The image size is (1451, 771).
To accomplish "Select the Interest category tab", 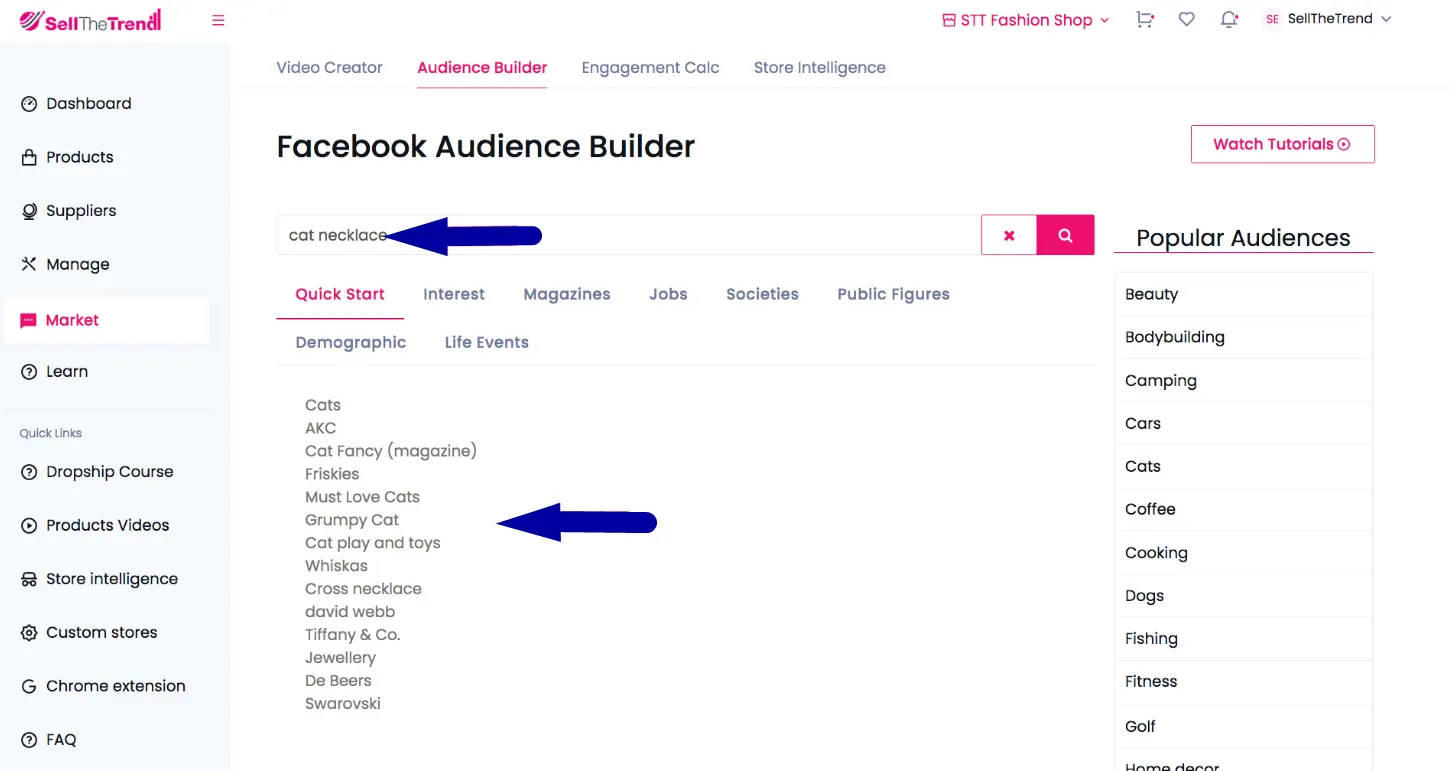I will [454, 294].
